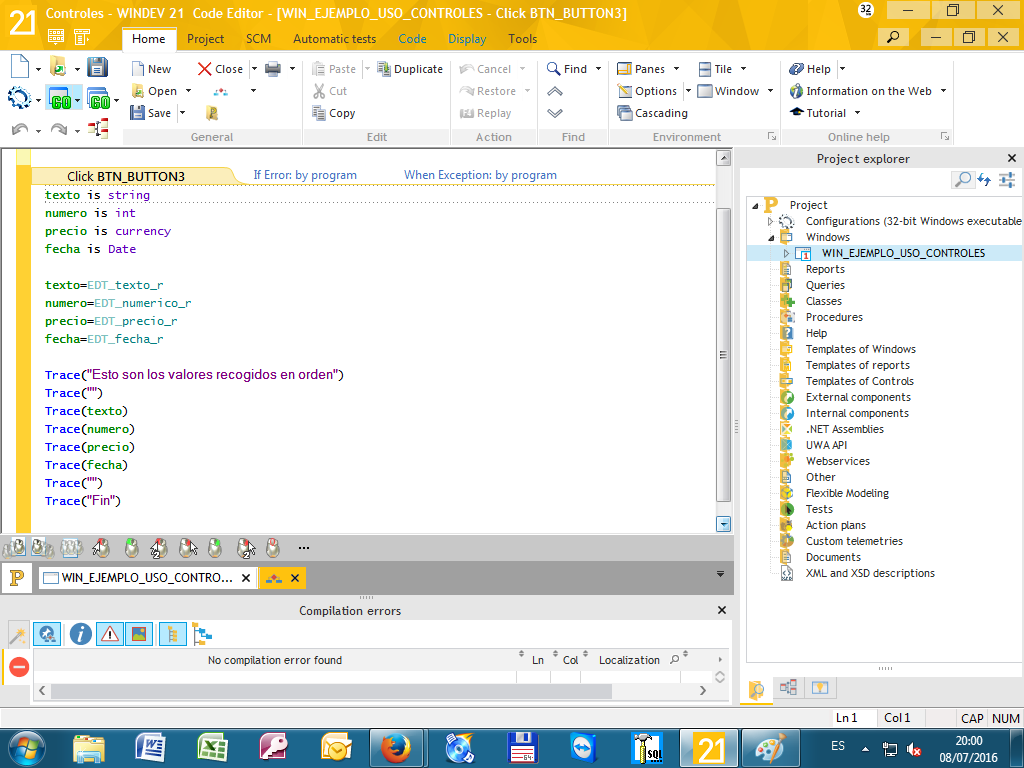Image resolution: width=1024 pixels, height=768 pixels.
Task: Toggle the warnings filter triangle icon
Action: (110, 633)
